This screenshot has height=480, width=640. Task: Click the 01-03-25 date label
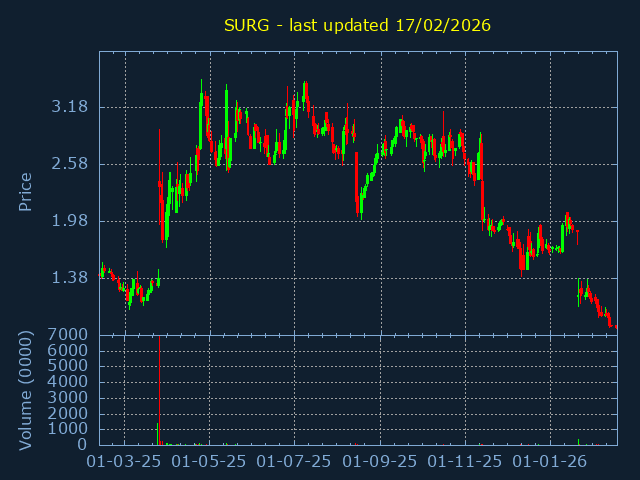125,462
